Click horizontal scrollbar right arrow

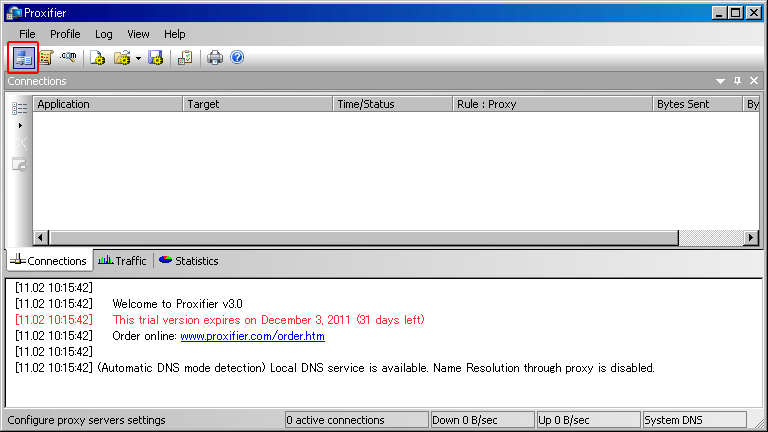click(750, 238)
